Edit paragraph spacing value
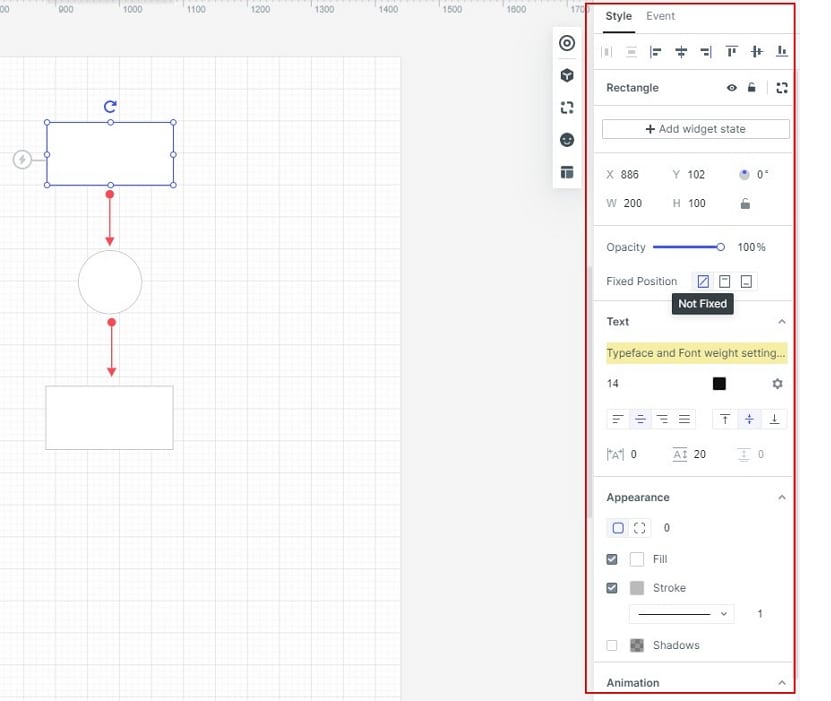This screenshot has height=701, width=831. [x=761, y=454]
